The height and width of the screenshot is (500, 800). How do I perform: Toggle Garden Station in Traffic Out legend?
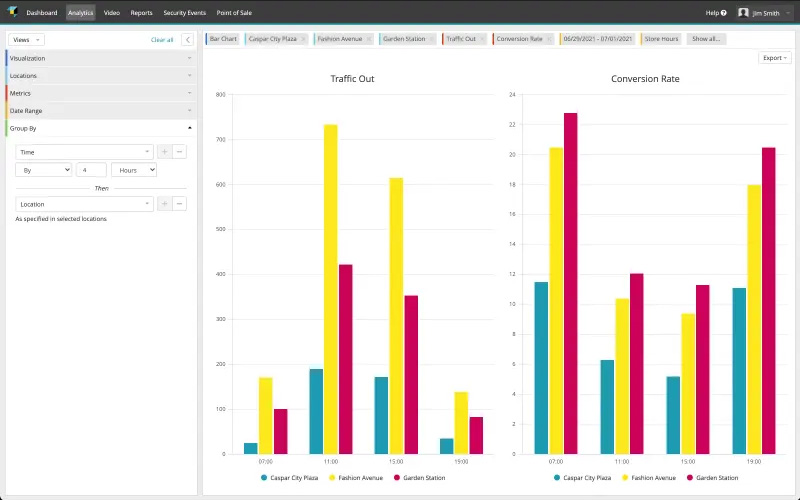pos(425,478)
